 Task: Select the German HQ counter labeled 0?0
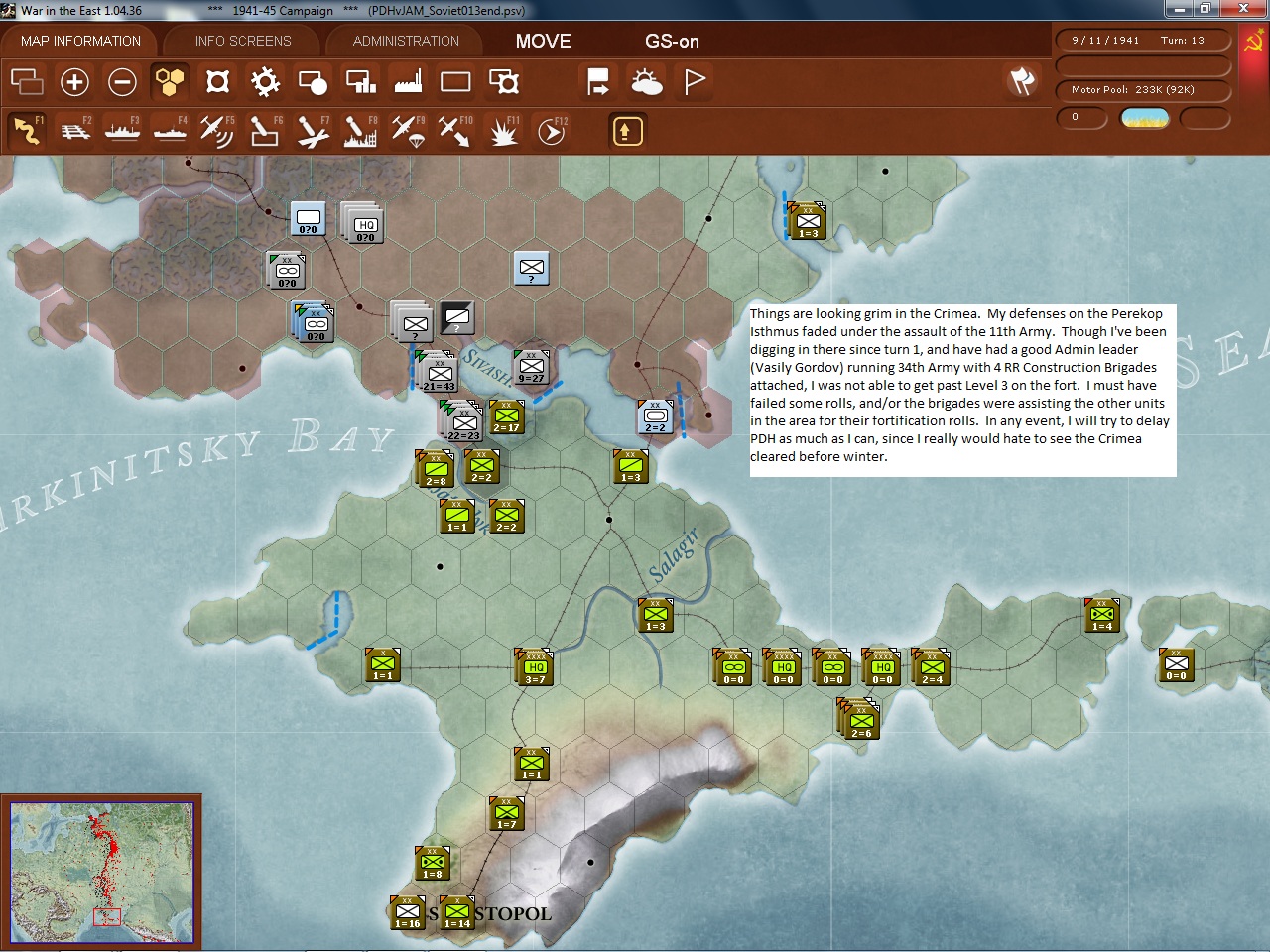[362, 223]
